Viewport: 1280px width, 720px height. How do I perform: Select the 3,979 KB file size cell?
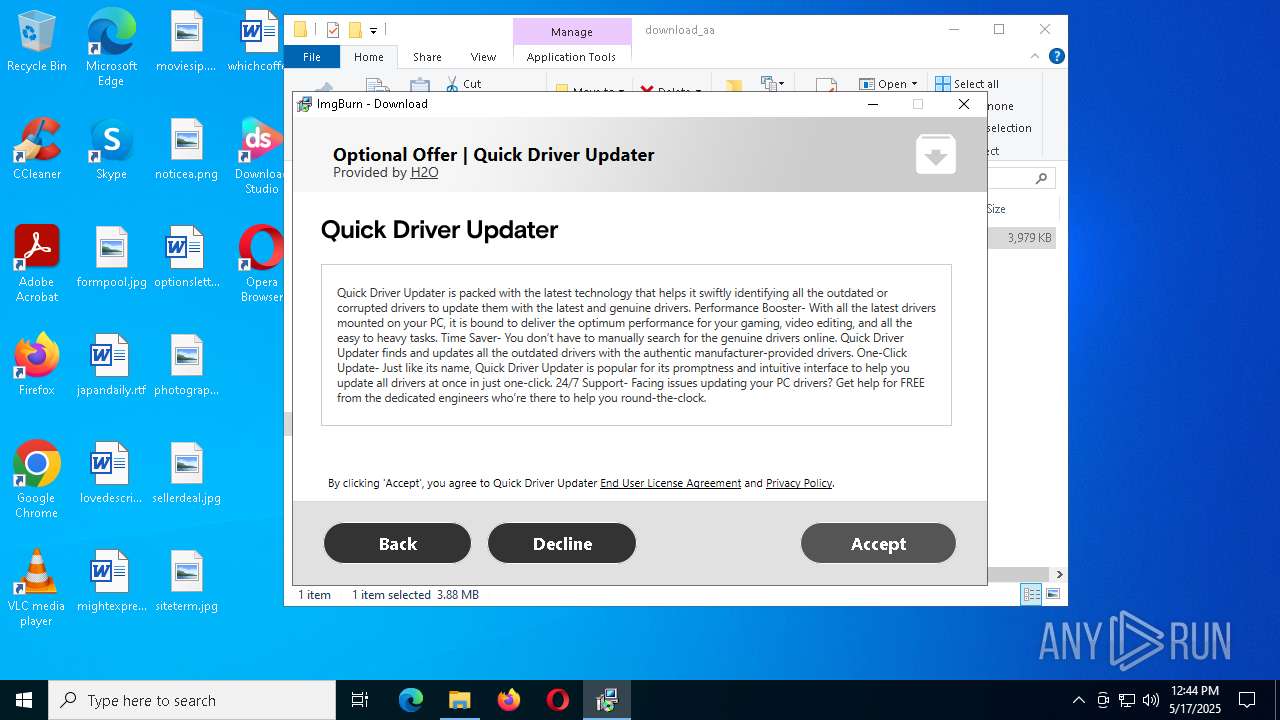point(1029,238)
